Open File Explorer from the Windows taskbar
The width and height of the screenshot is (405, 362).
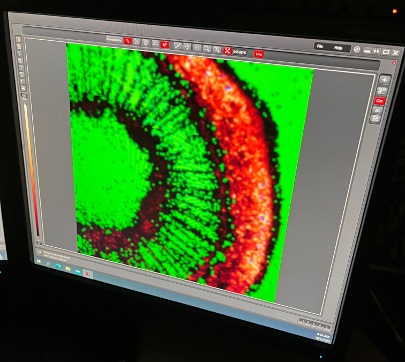[68, 268]
